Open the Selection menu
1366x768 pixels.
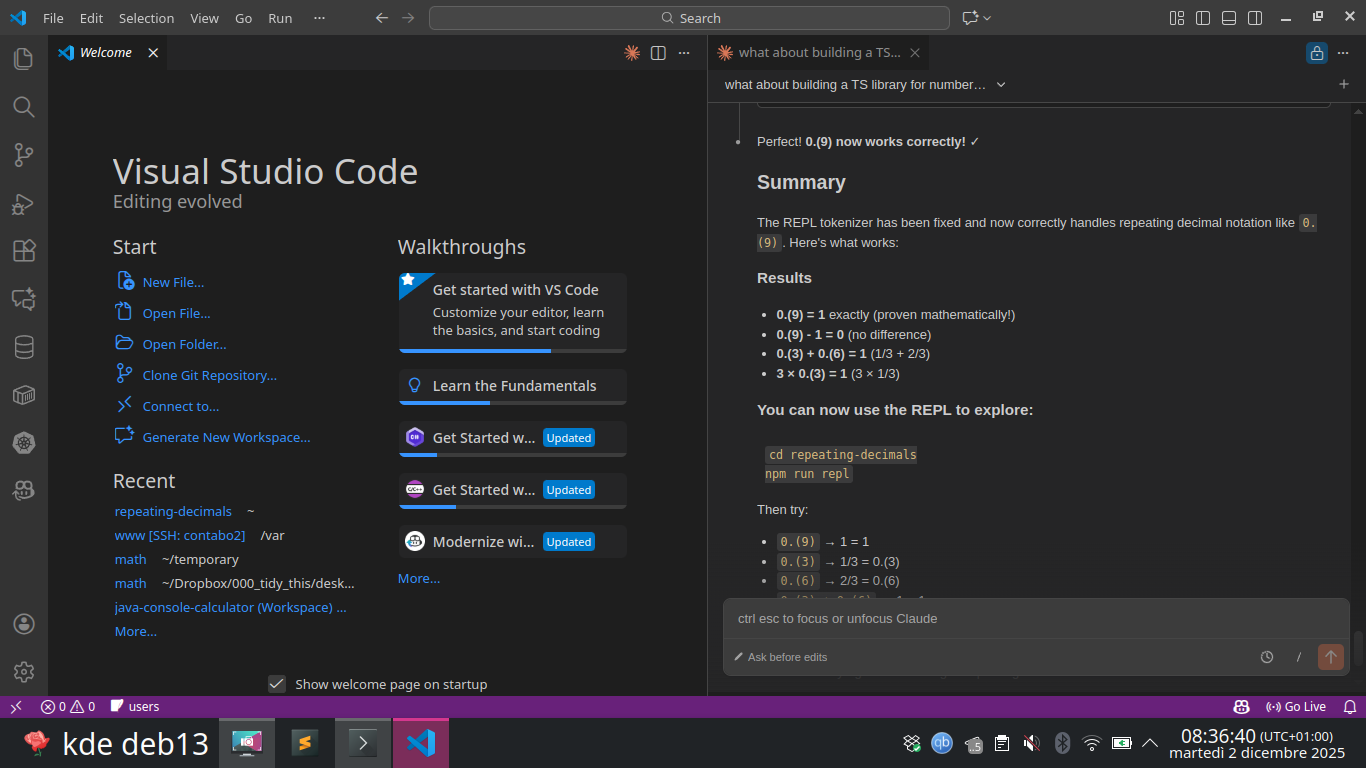(x=146, y=18)
